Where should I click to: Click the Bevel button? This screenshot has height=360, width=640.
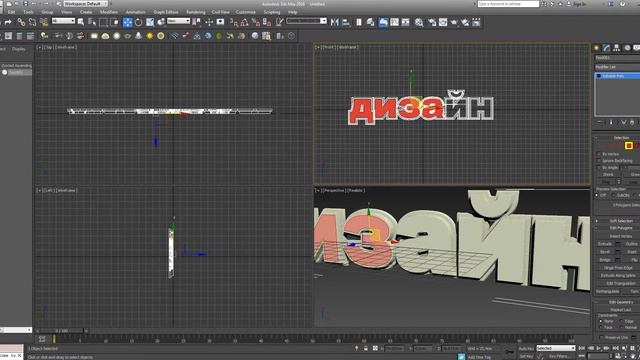605,252
